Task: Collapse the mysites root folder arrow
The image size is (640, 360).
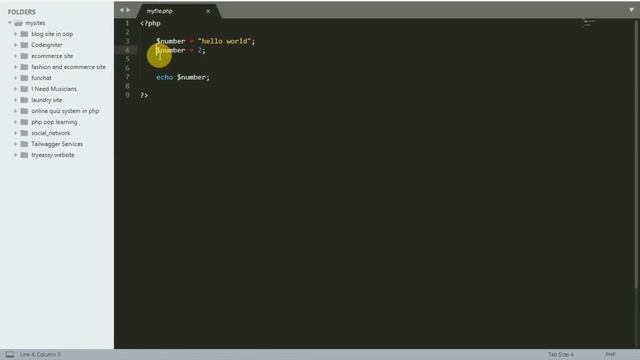Action: (10, 23)
